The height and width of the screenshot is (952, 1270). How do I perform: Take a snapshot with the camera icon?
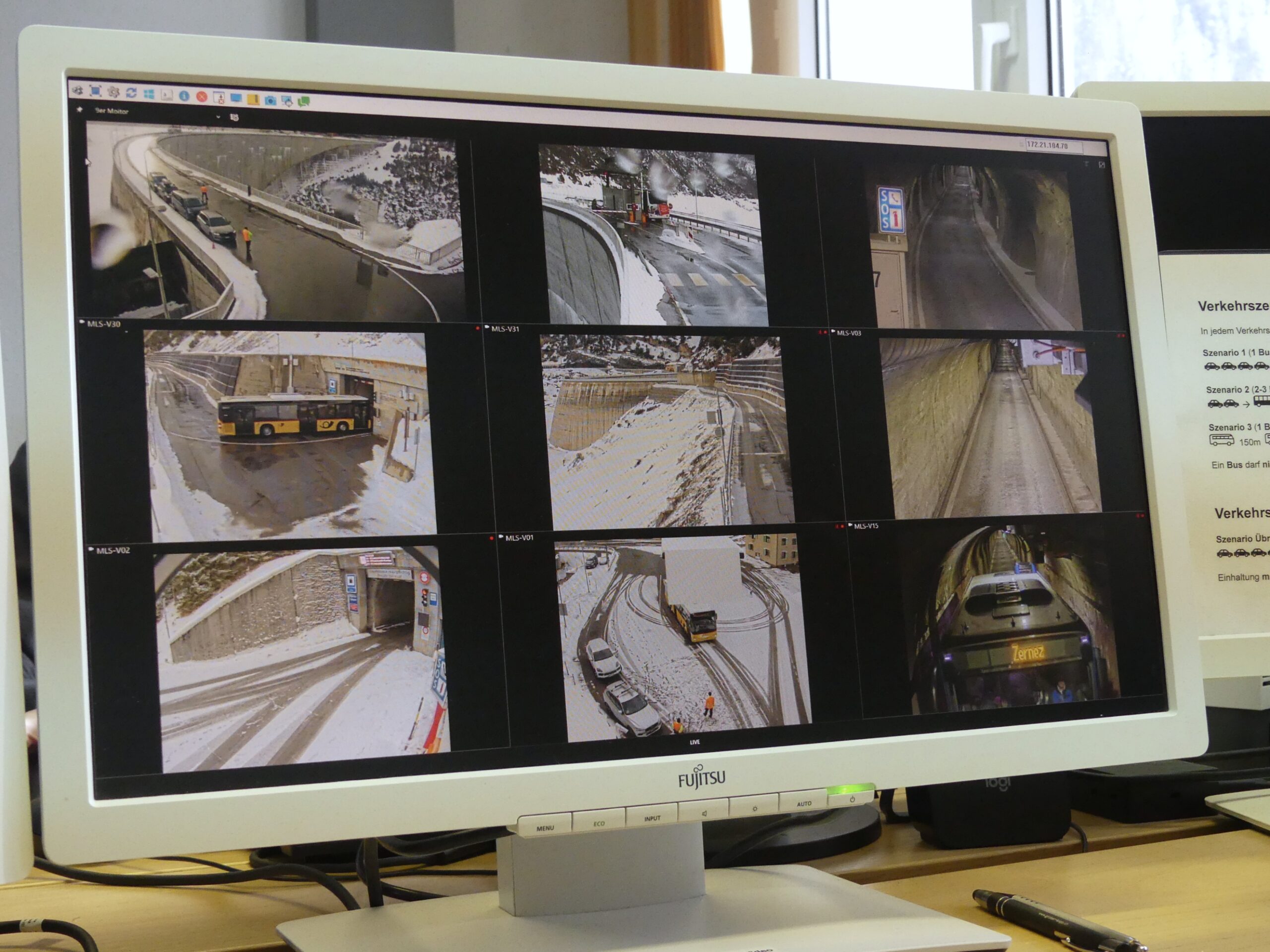270,101
